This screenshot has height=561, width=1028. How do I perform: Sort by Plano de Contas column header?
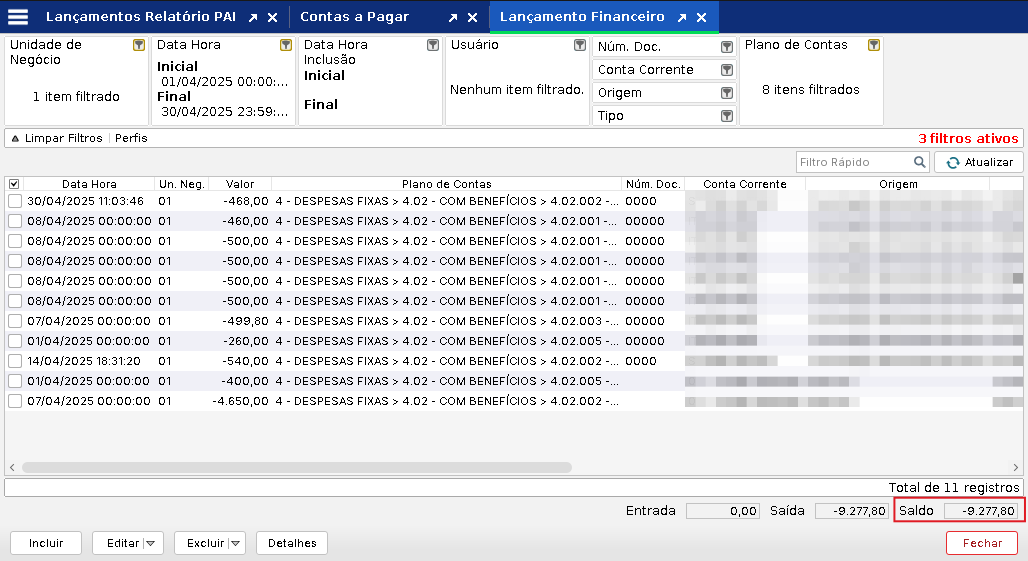[446, 184]
